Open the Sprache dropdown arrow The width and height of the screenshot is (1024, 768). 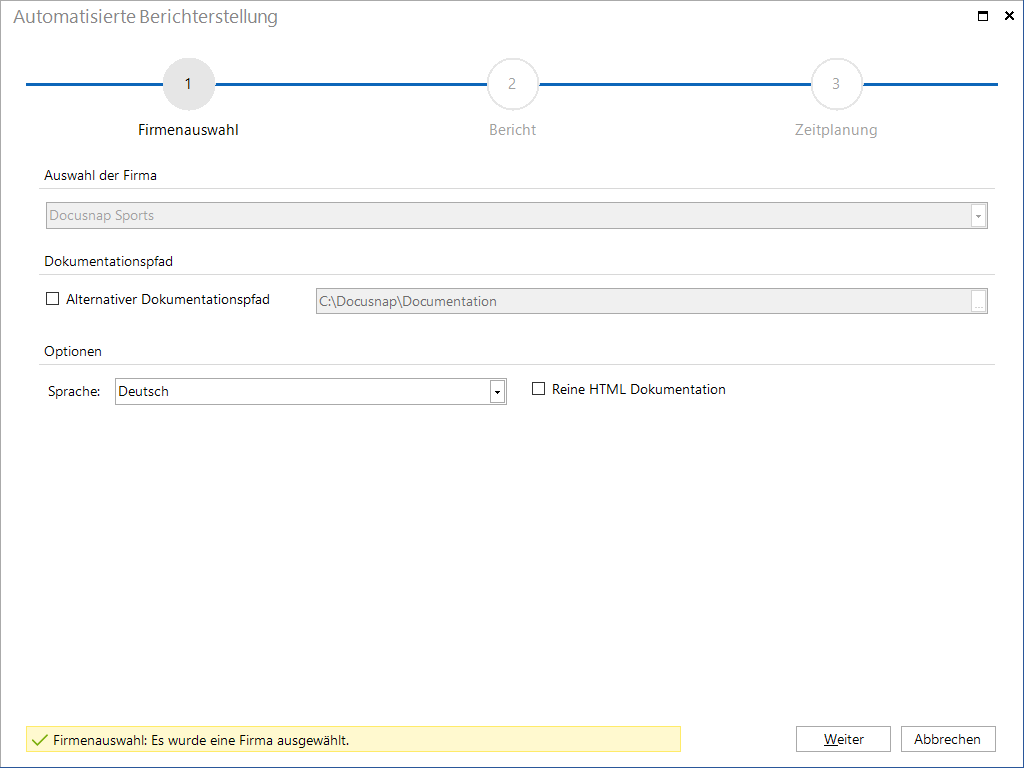498,392
